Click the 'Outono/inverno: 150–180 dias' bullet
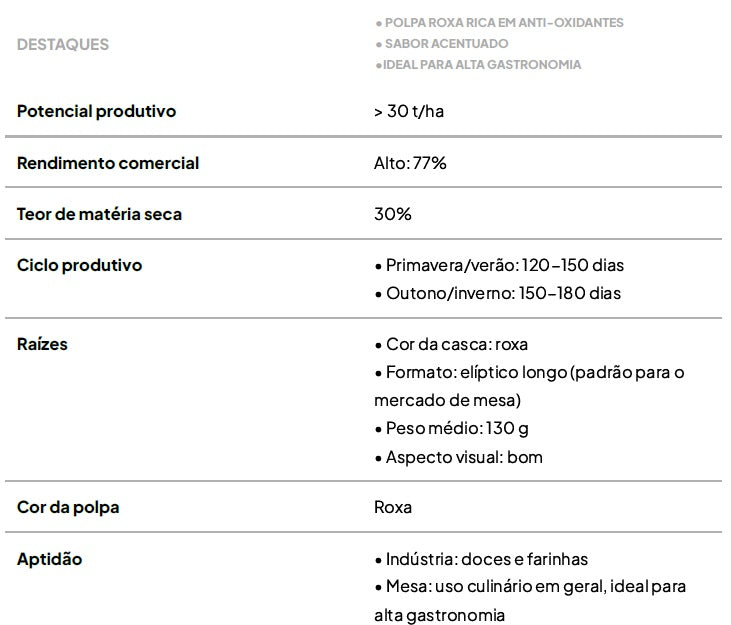Image resolution: width=731 pixels, height=625 pixels. pyautogui.click(x=503, y=293)
